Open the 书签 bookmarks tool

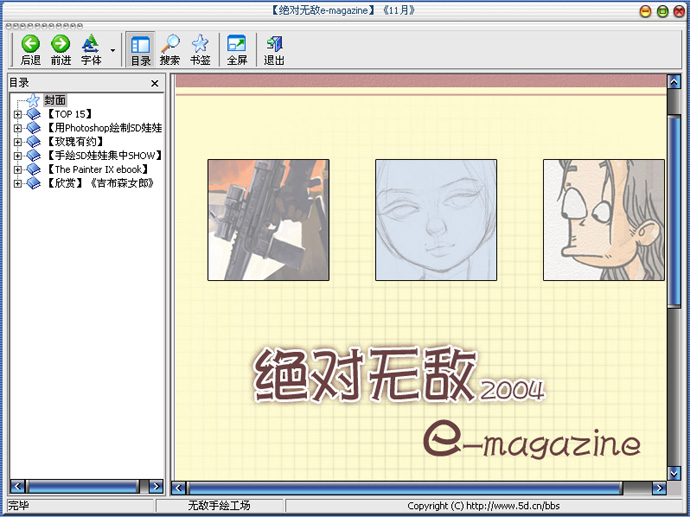pyautogui.click(x=200, y=50)
